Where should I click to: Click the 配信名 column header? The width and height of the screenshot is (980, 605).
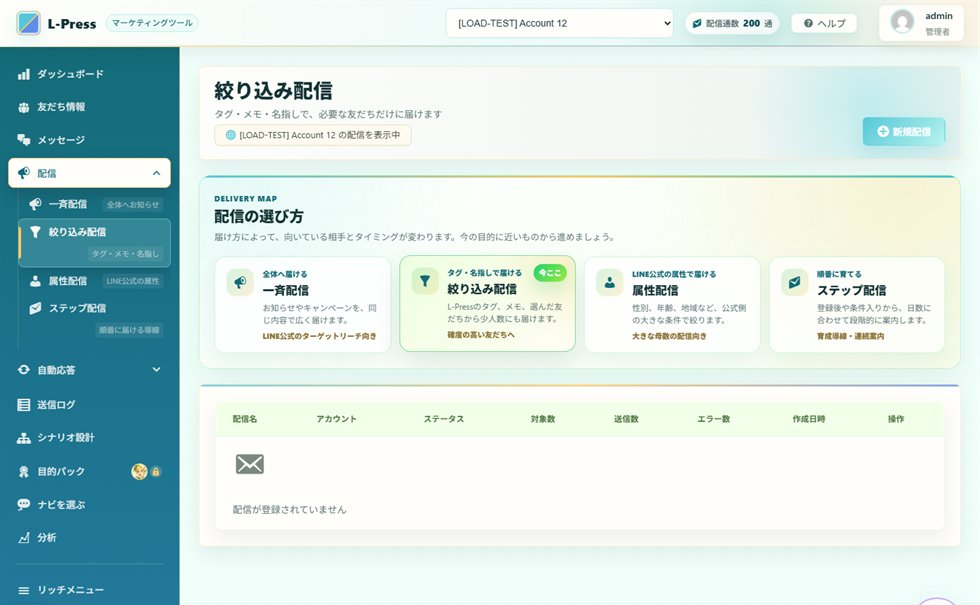[244, 419]
